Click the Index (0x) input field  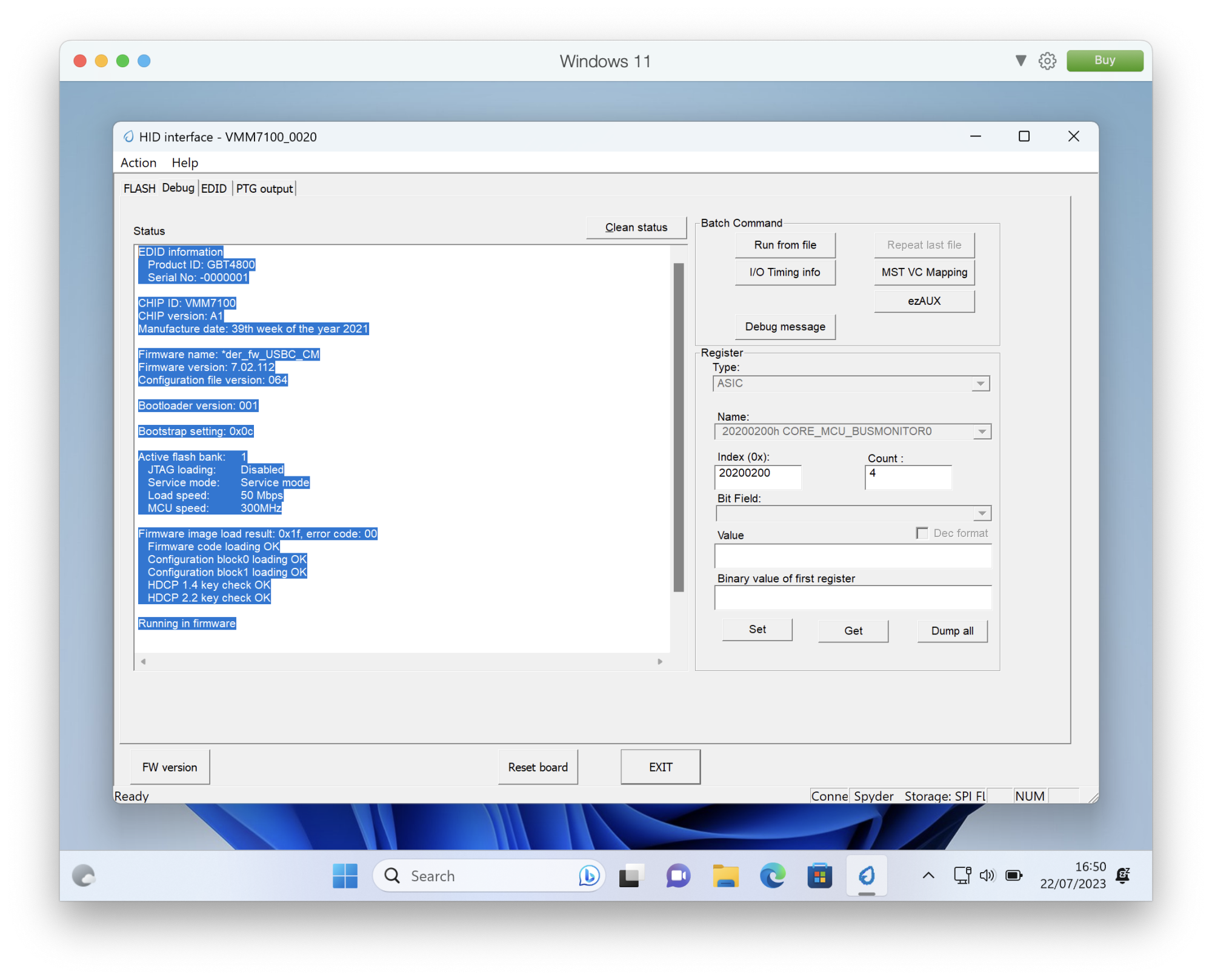pos(757,476)
